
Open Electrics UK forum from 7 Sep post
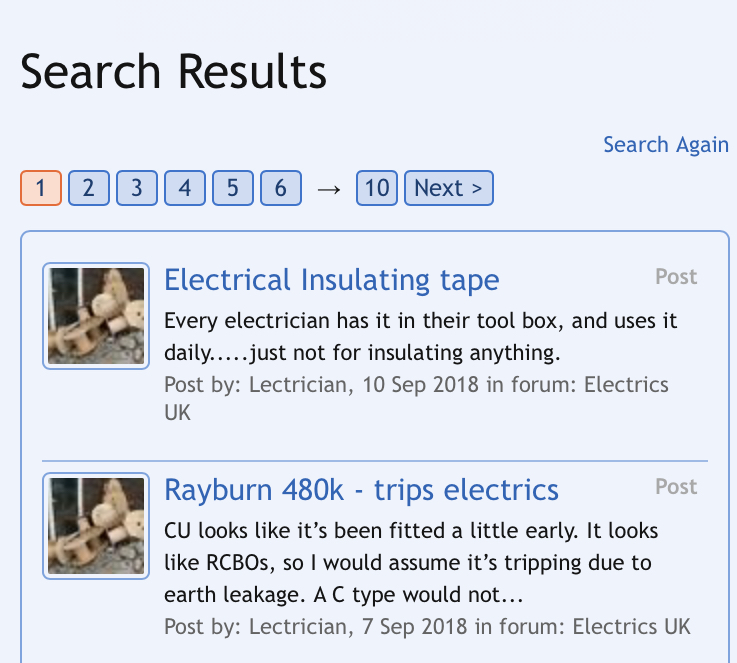tap(631, 627)
